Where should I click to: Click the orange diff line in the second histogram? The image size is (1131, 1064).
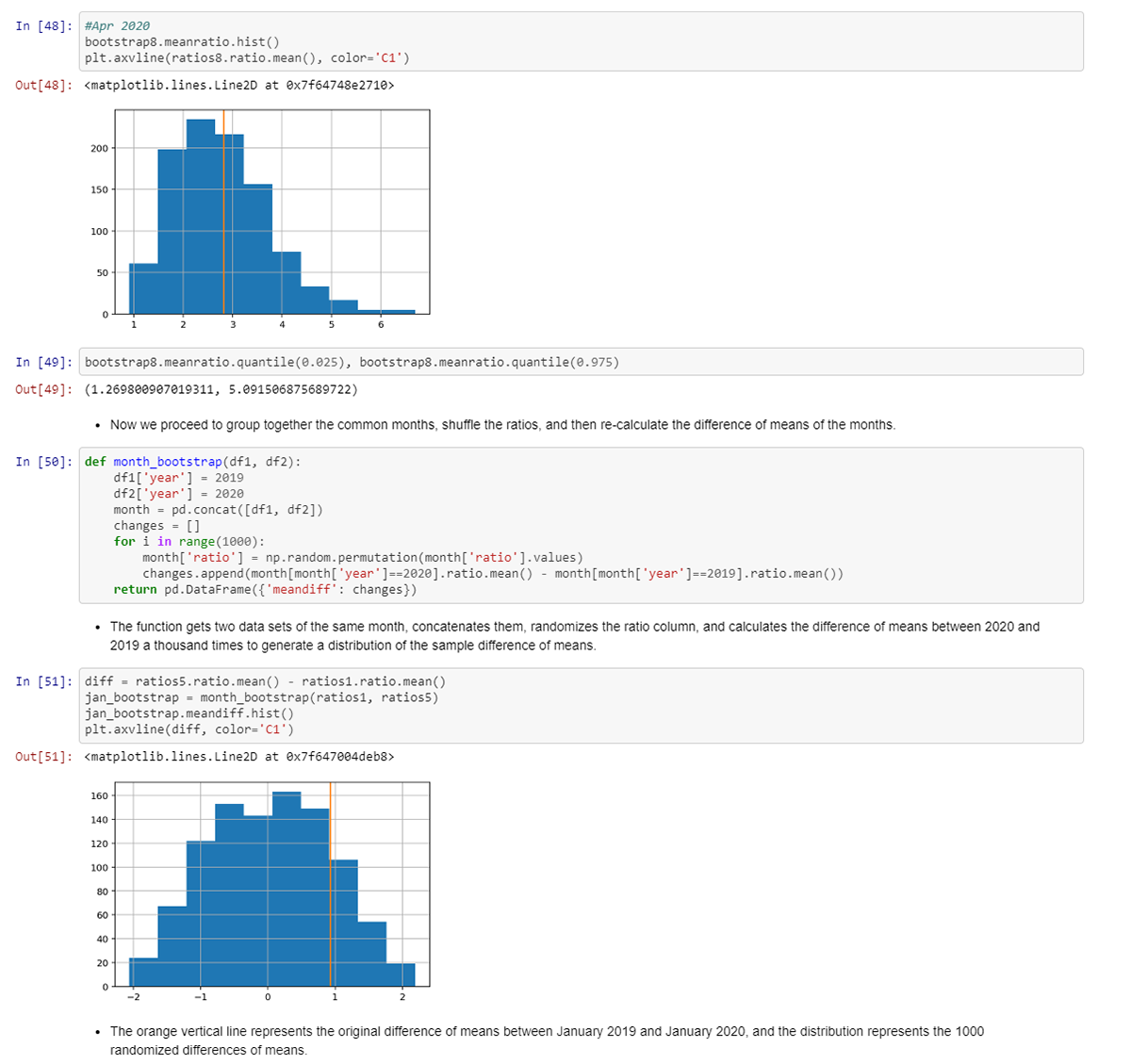[x=331, y=884]
